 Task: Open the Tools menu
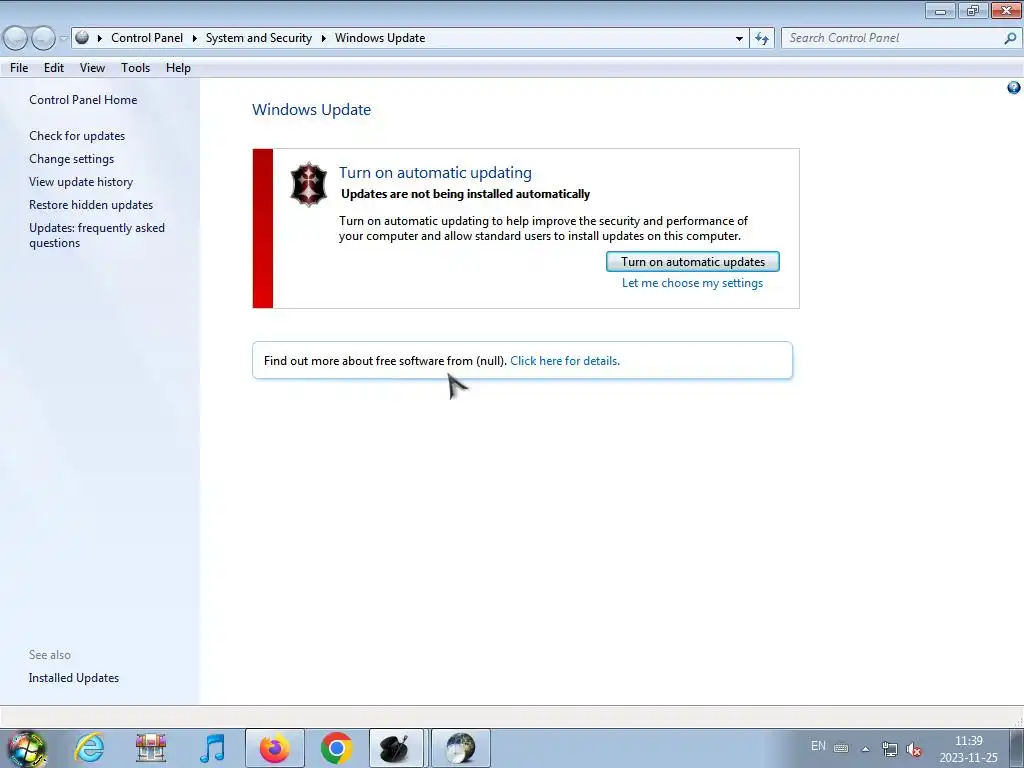click(x=135, y=68)
